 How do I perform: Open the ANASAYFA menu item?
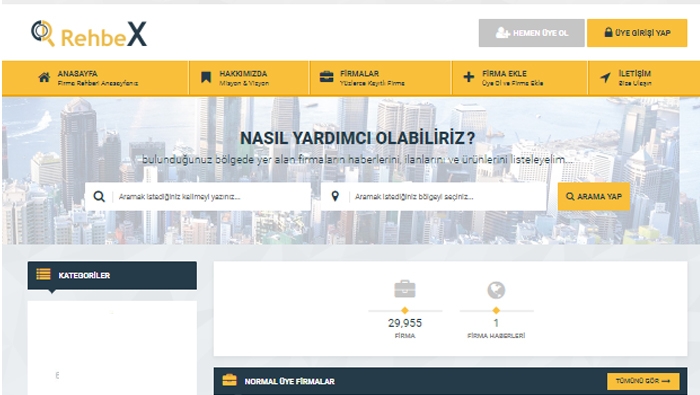click(x=96, y=78)
